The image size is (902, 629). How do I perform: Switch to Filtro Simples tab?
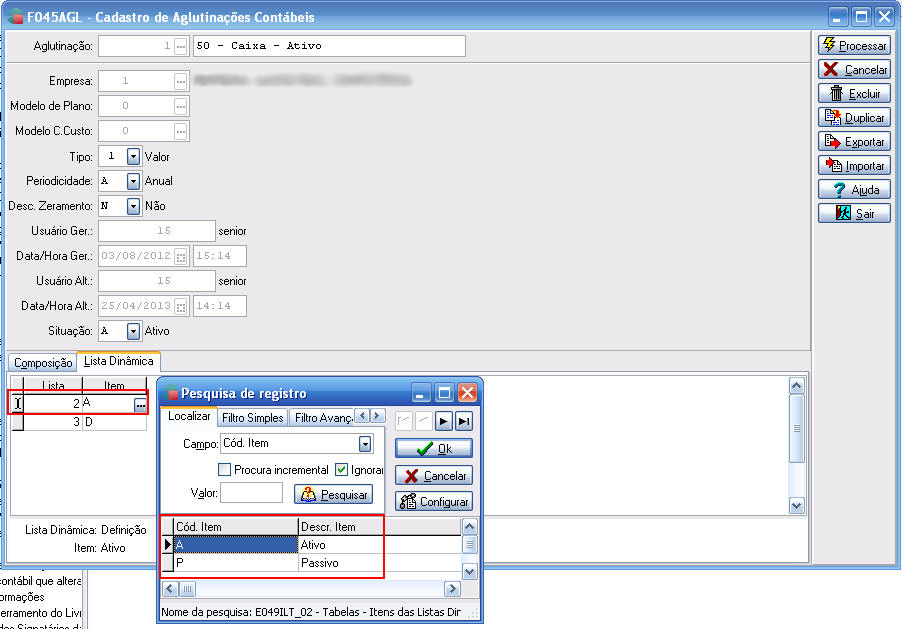pos(253,418)
